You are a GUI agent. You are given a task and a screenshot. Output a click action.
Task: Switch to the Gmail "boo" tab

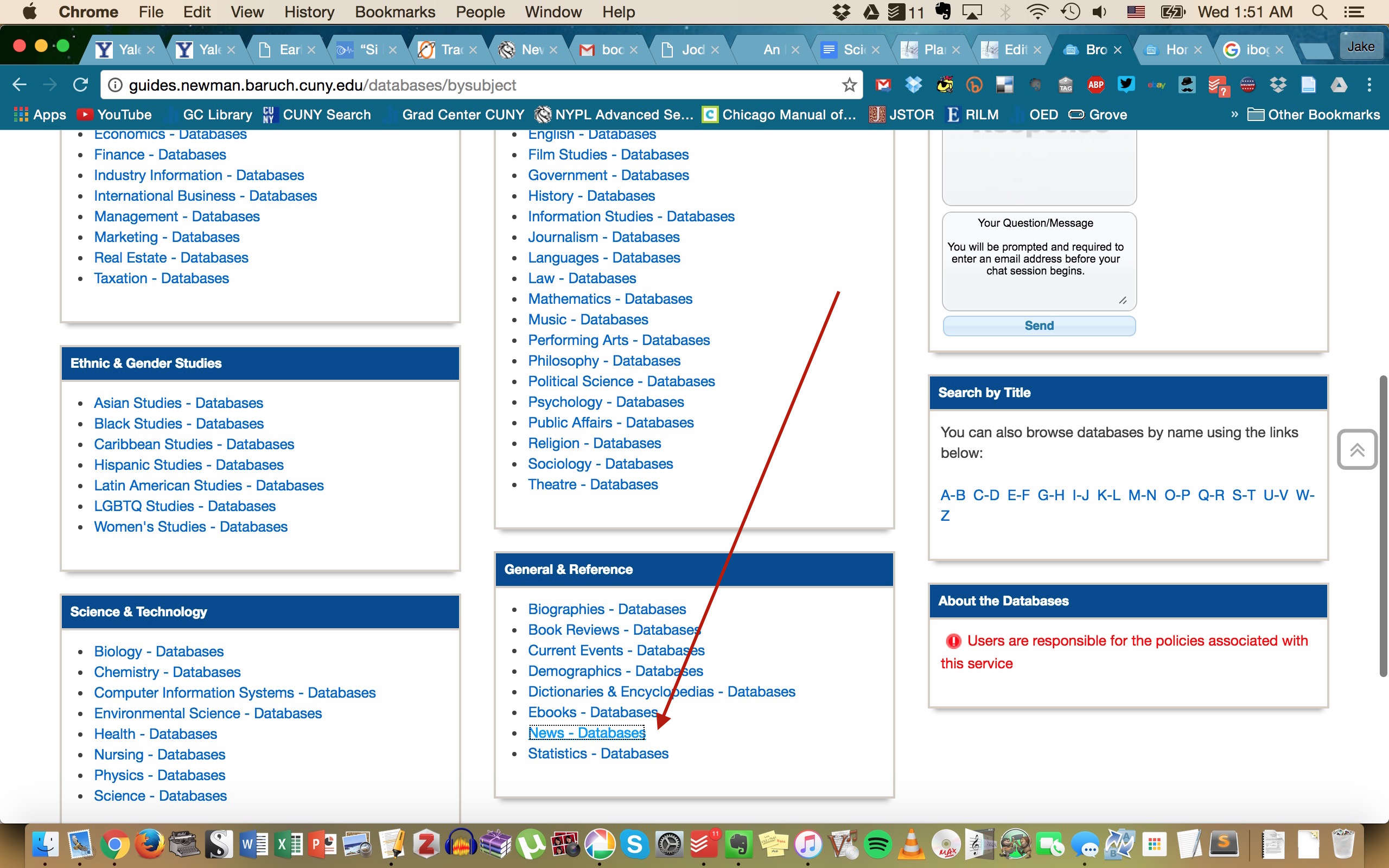(608, 50)
